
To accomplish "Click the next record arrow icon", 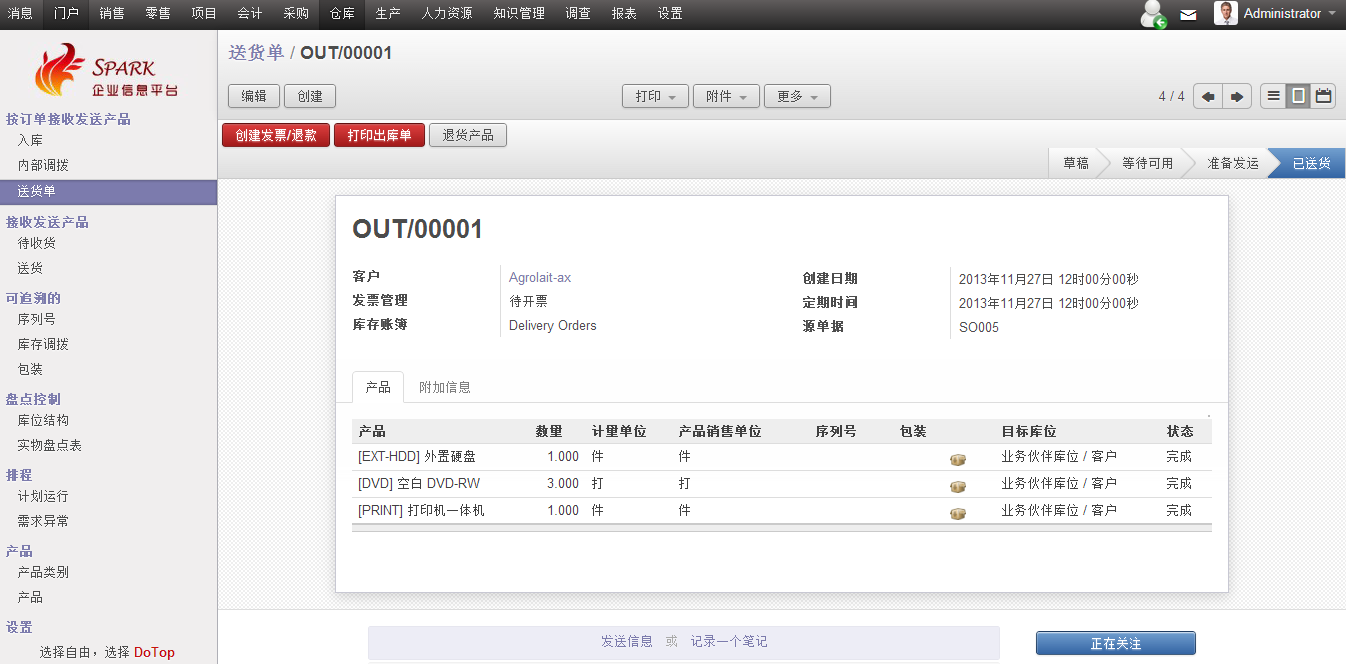I will (x=1237, y=97).
